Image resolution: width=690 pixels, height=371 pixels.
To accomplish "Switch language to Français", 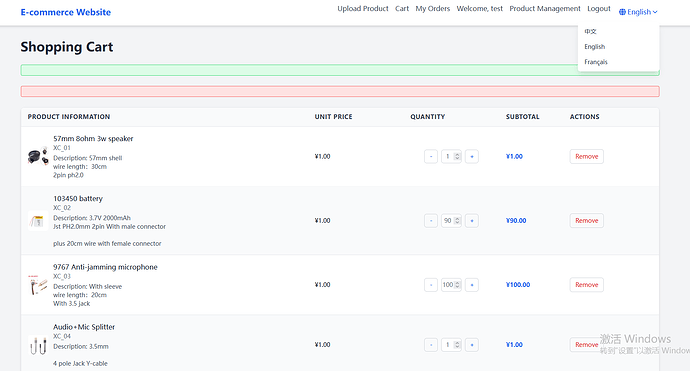I will 596,62.
